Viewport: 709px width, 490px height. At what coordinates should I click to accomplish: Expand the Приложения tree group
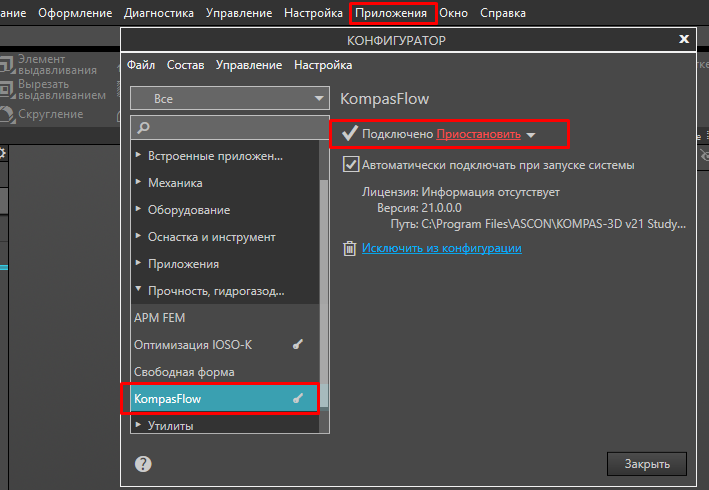point(138,263)
